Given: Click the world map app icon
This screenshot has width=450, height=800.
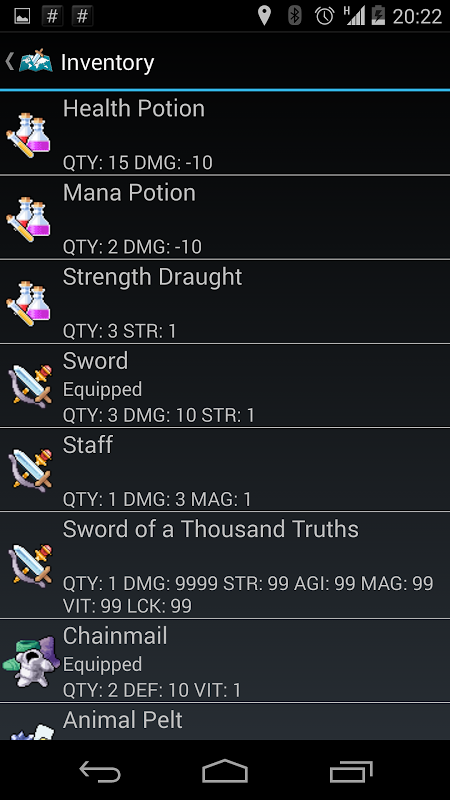Looking at the screenshot, I should click(36, 61).
